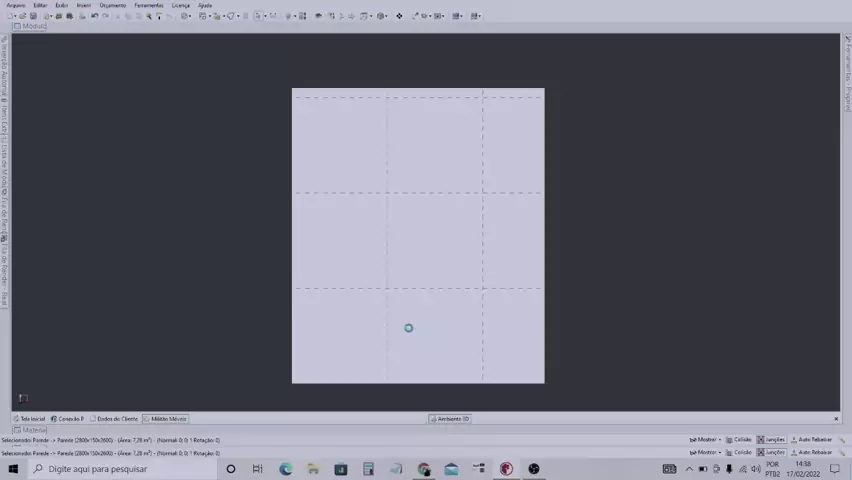Image resolution: width=852 pixels, height=480 pixels.
Task: Click the Ambiente 3D button
Action: 450,419
